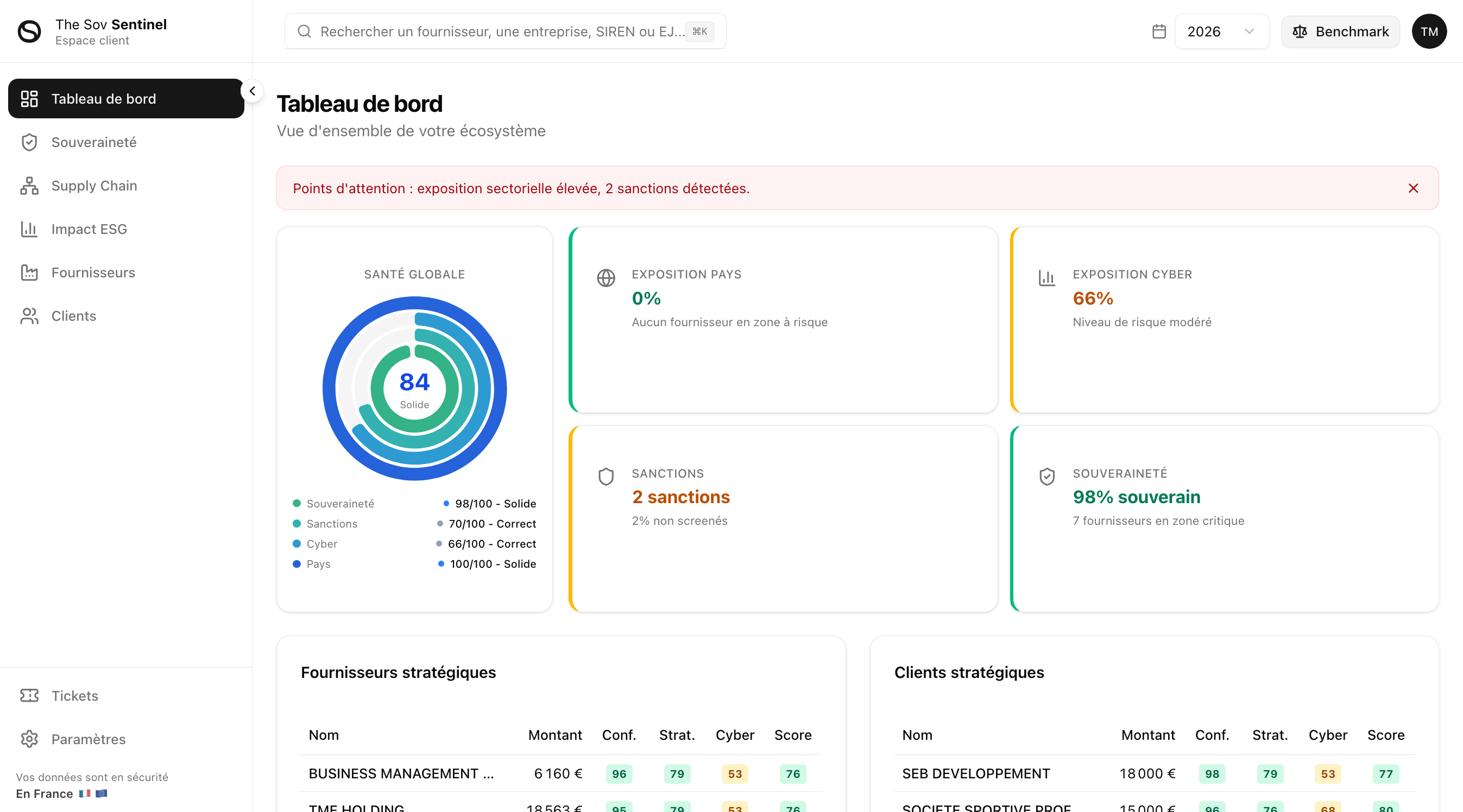Click '70/100 - Correct' score text
This screenshot has width=1463, height=812.
(493, 524)
